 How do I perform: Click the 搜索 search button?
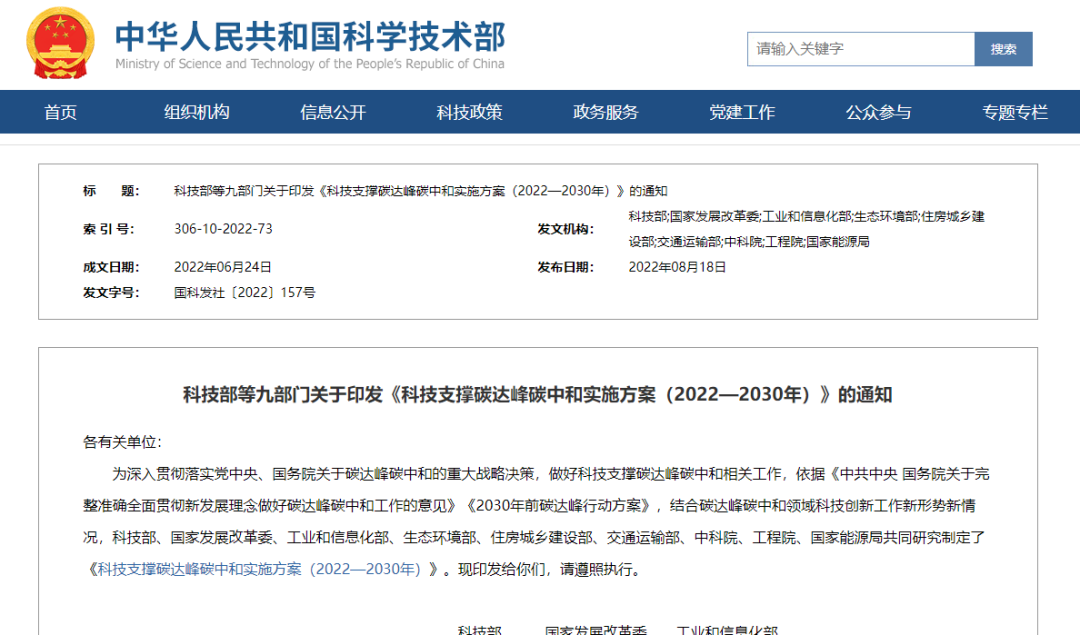1004,49
